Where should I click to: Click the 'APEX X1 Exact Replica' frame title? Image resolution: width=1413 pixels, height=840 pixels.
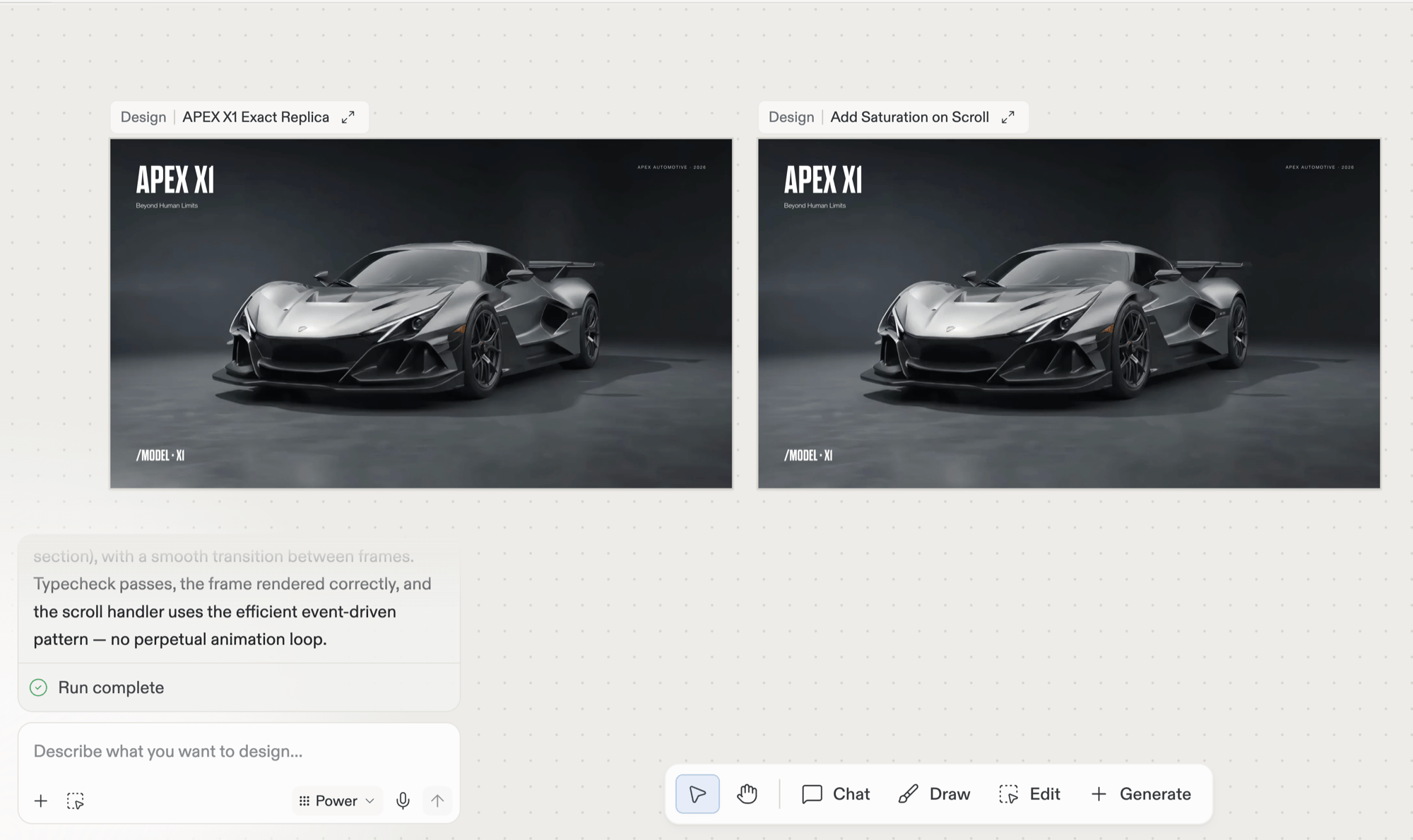(x=256, y=117)
